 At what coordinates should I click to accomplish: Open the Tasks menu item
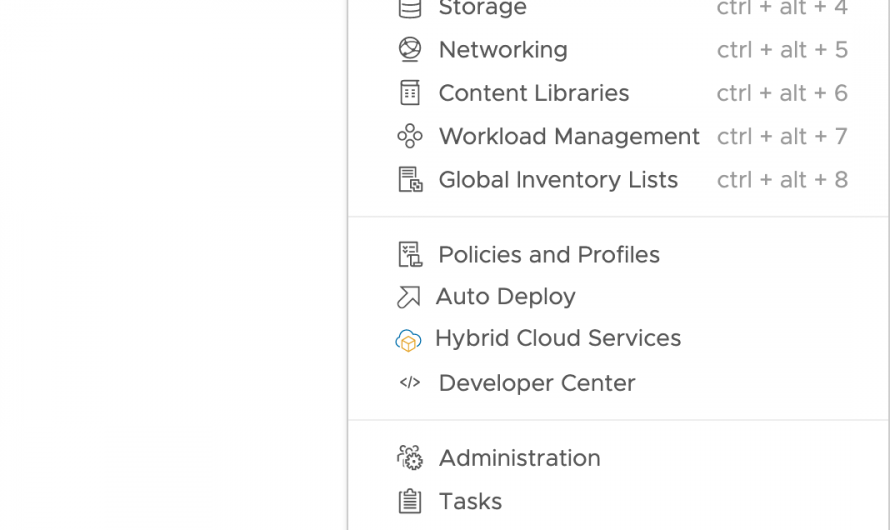[x=470, y=501]
